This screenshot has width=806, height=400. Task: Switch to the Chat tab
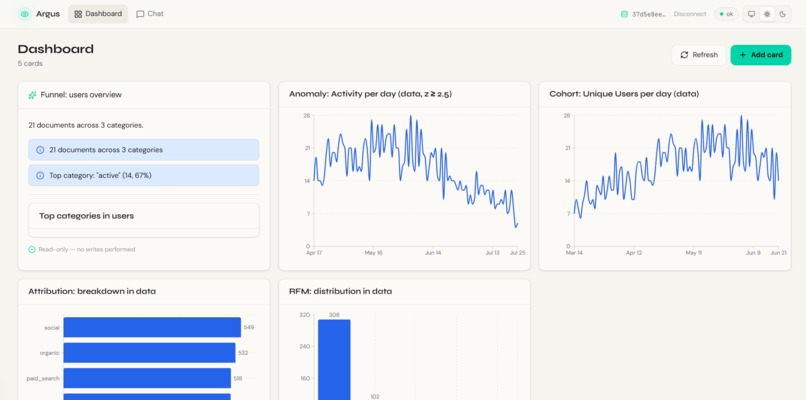[x=150, y=14]
